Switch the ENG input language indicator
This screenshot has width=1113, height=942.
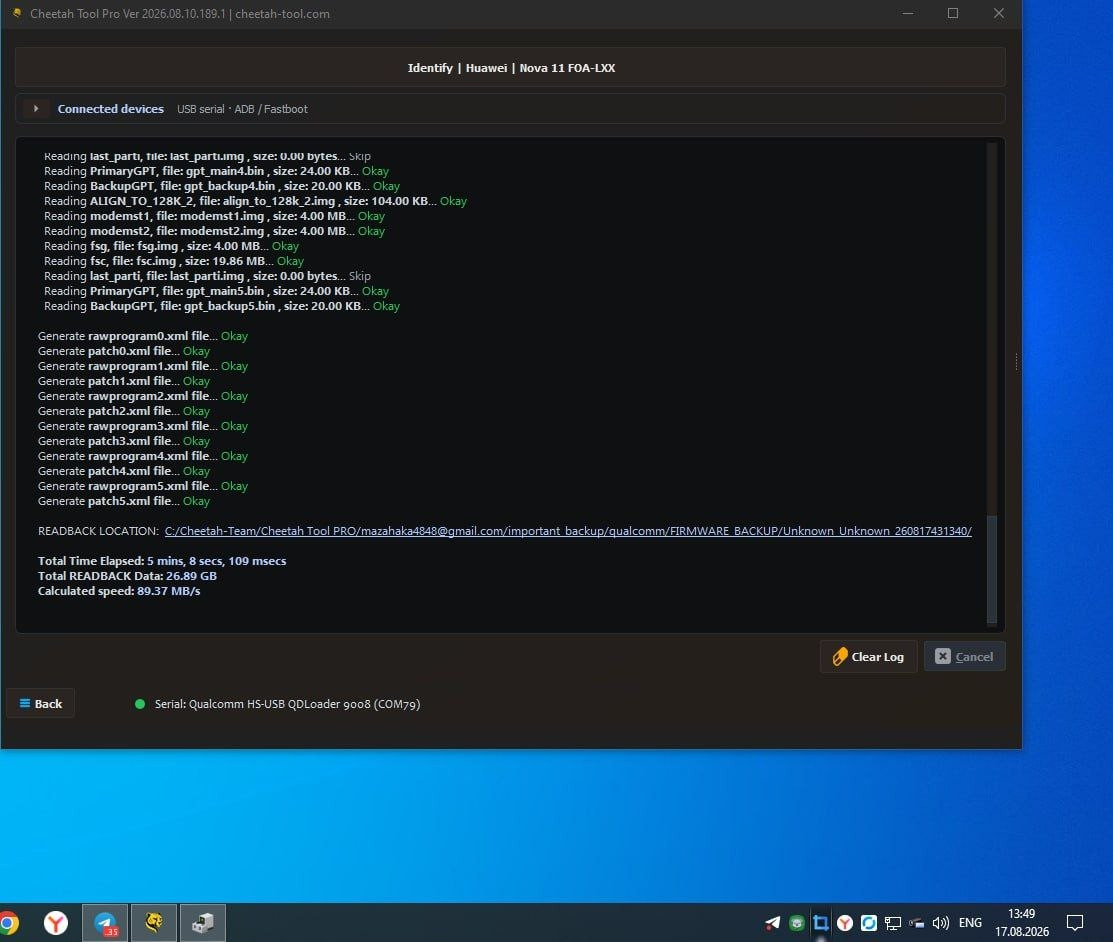[970, 923]
